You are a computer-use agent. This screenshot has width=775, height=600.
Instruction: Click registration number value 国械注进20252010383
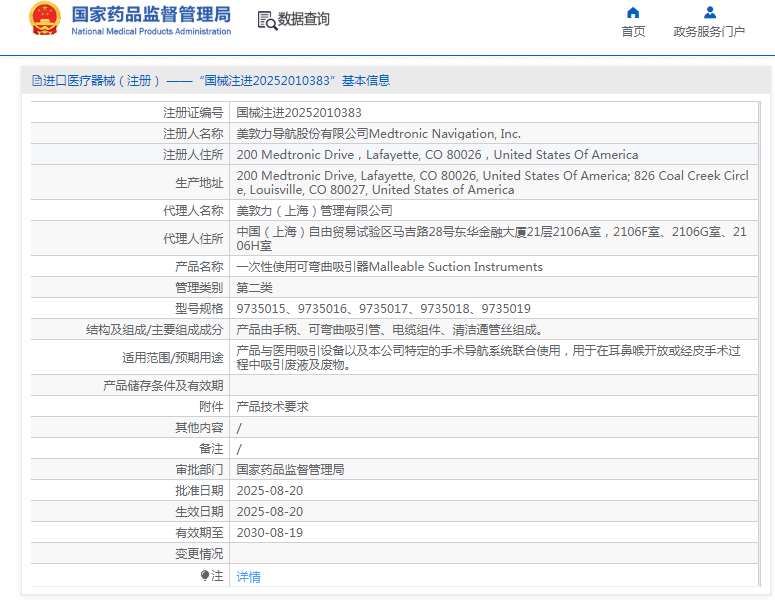coord(299,113)
